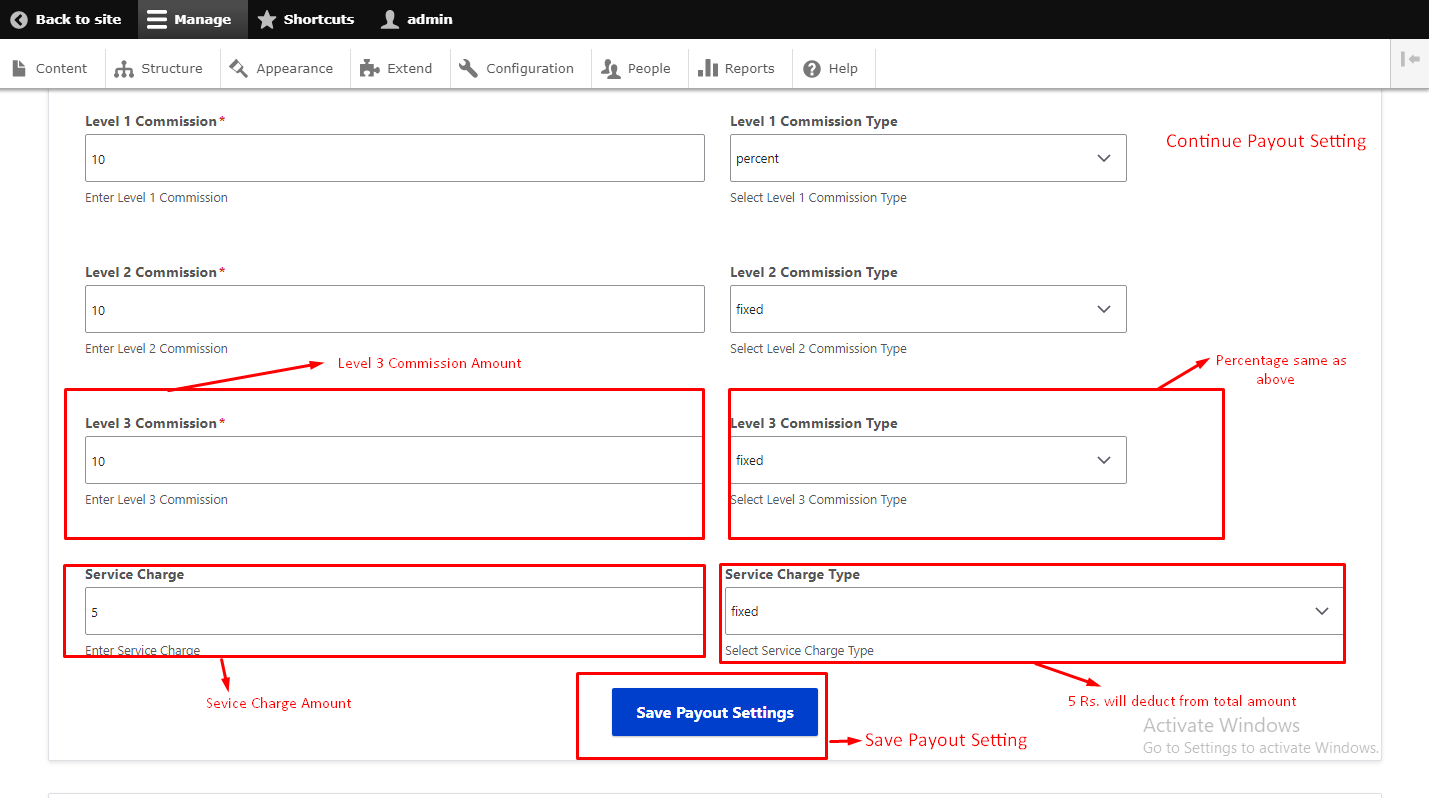Viewport: 1429px width, 798px height.
Task: Open the Appearance menu item
Action: (x=281, y=68)
